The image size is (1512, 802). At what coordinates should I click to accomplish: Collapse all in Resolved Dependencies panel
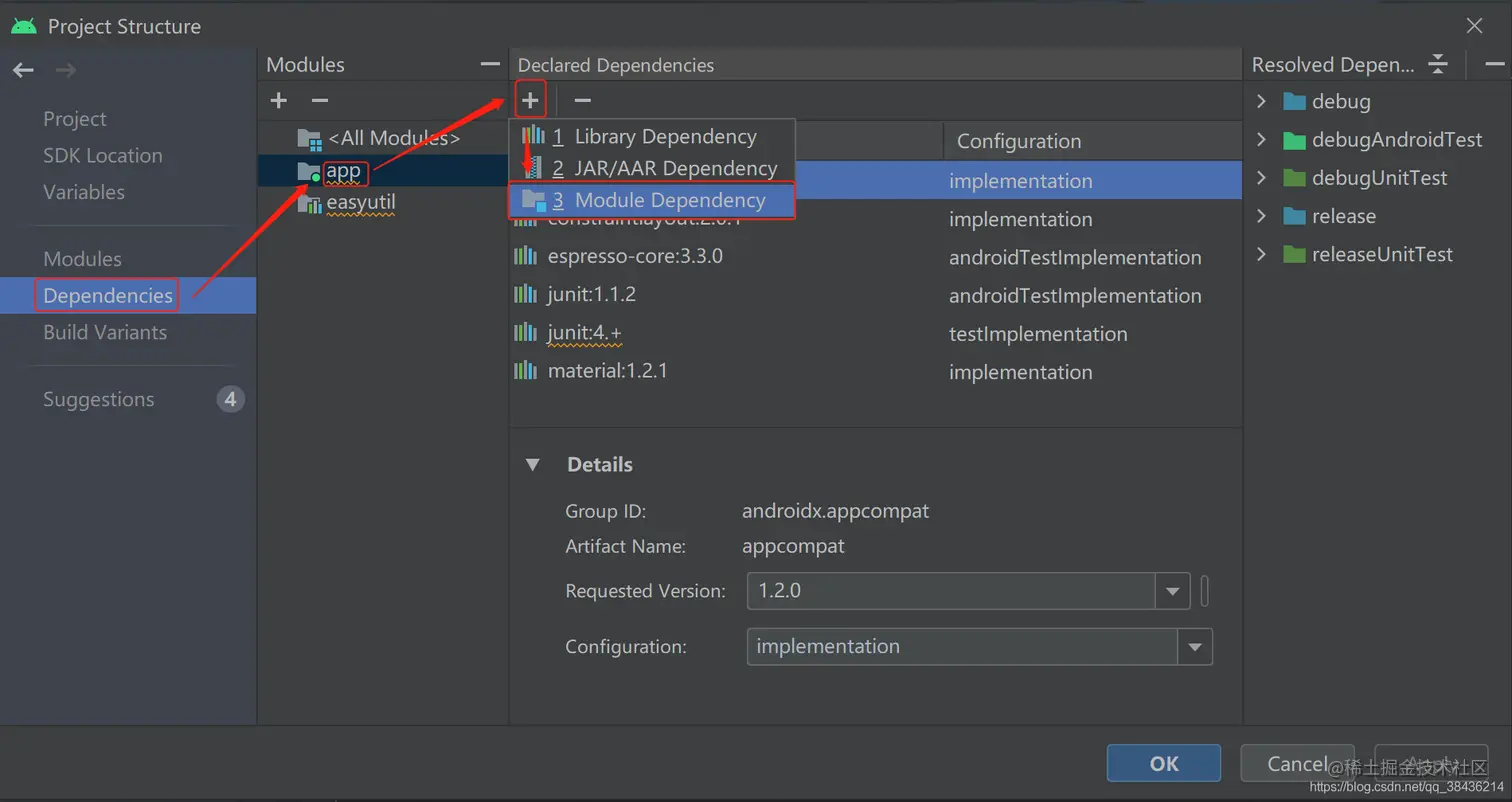(1438, 64)
